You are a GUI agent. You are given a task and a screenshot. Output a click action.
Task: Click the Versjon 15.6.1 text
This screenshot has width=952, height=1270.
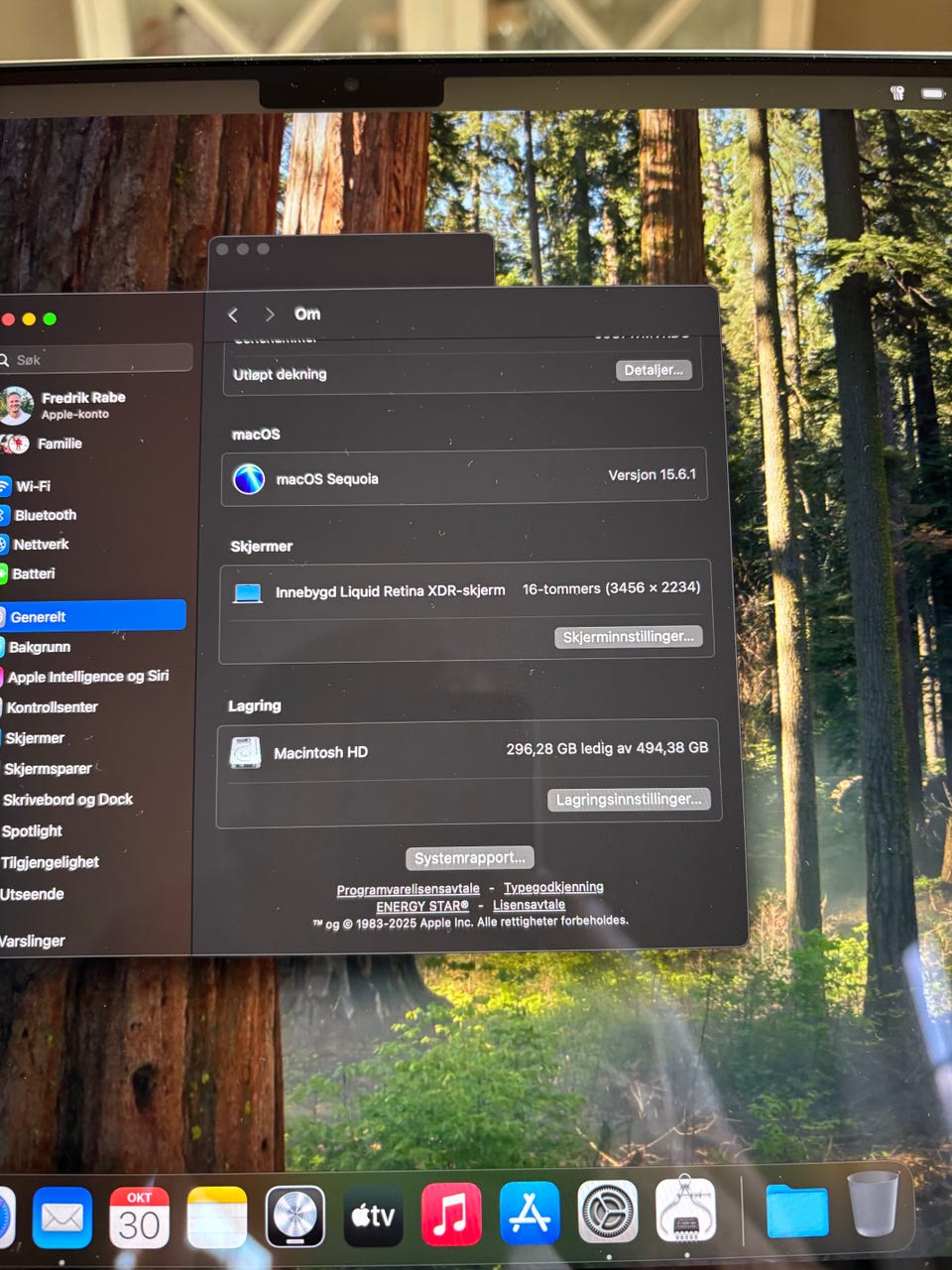tap(652, 475)
